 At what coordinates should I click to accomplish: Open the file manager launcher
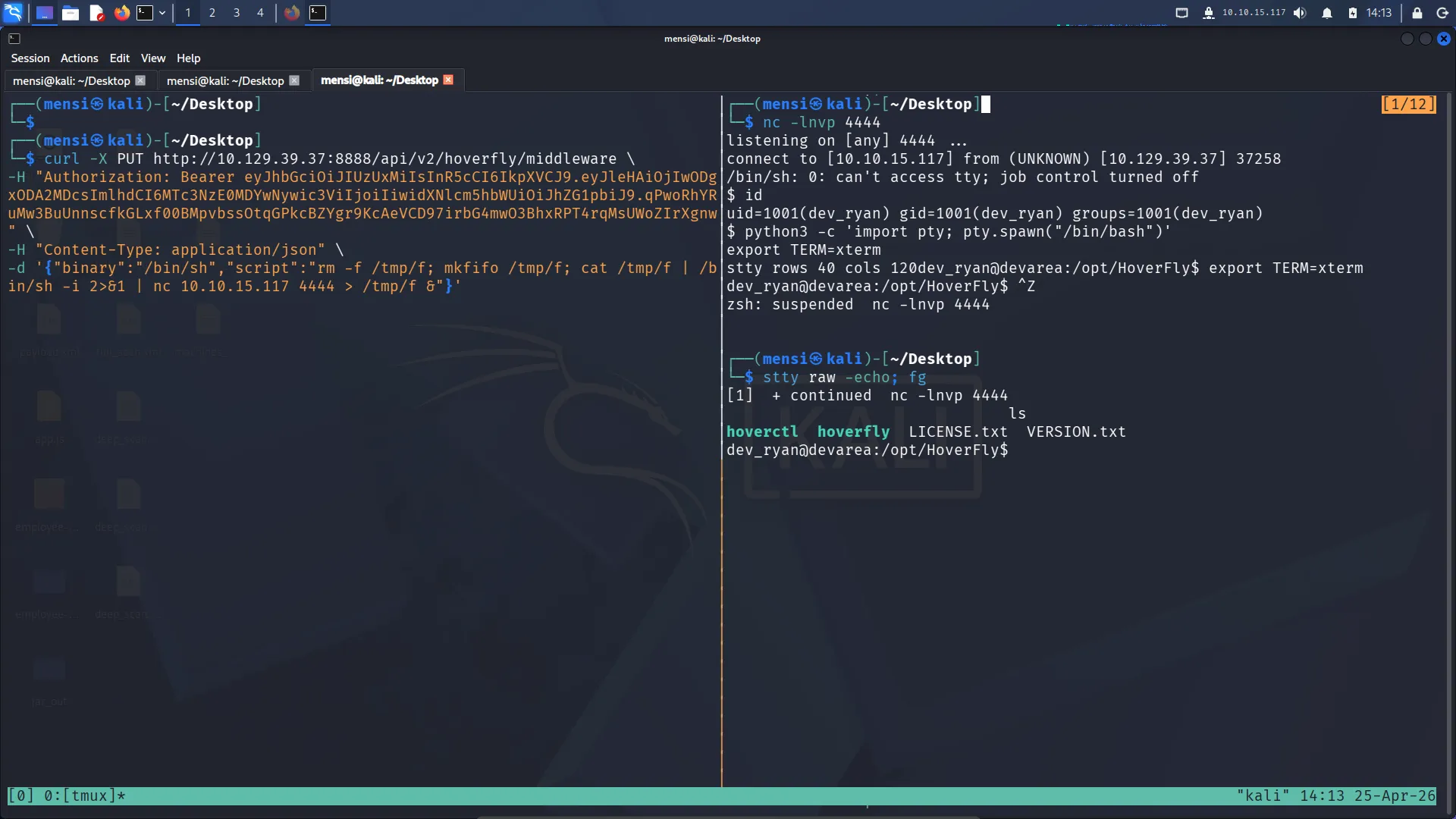coord(71,13)
